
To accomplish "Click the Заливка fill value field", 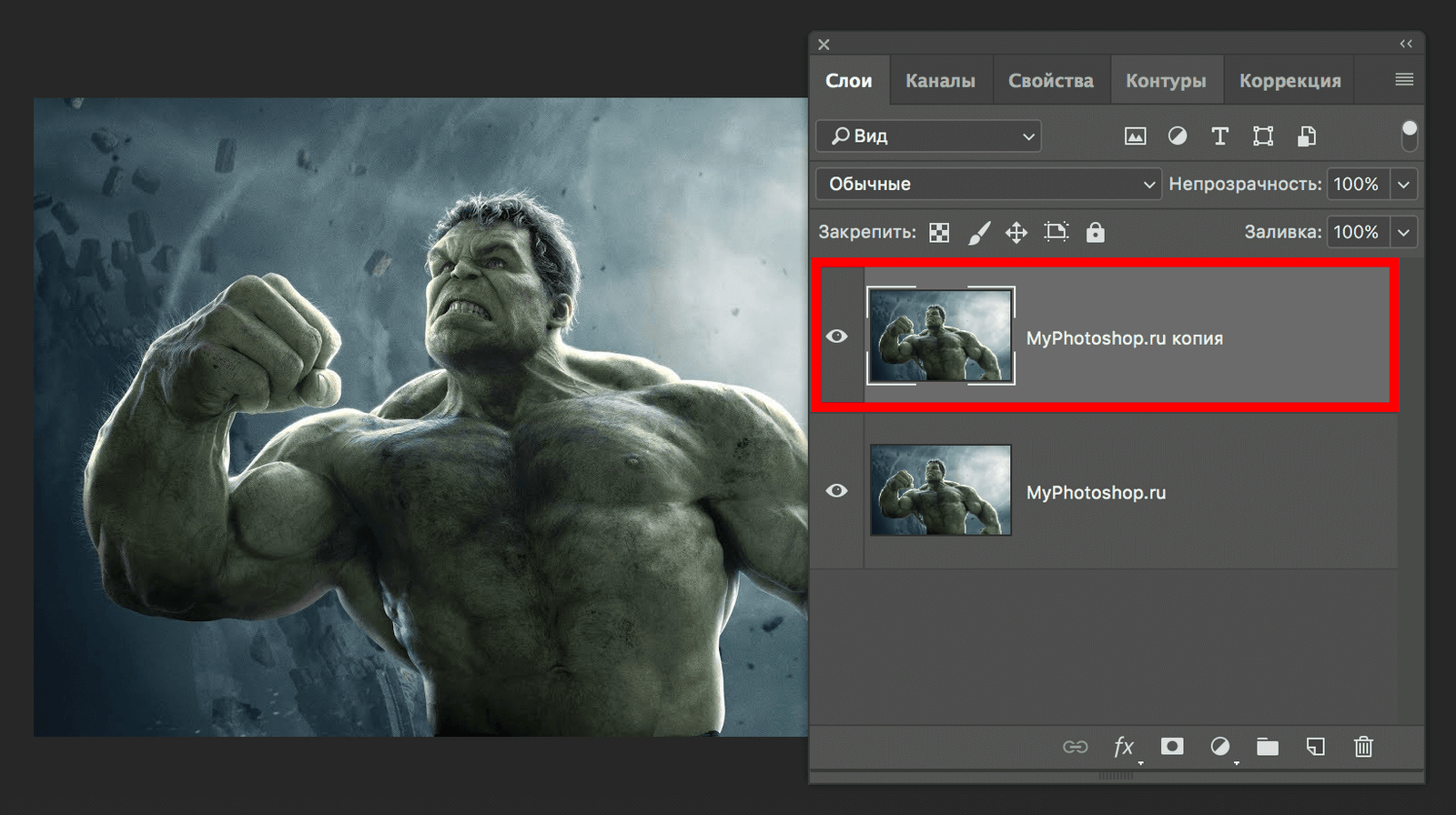I will pyautogui.click(x=1356, y=233).
